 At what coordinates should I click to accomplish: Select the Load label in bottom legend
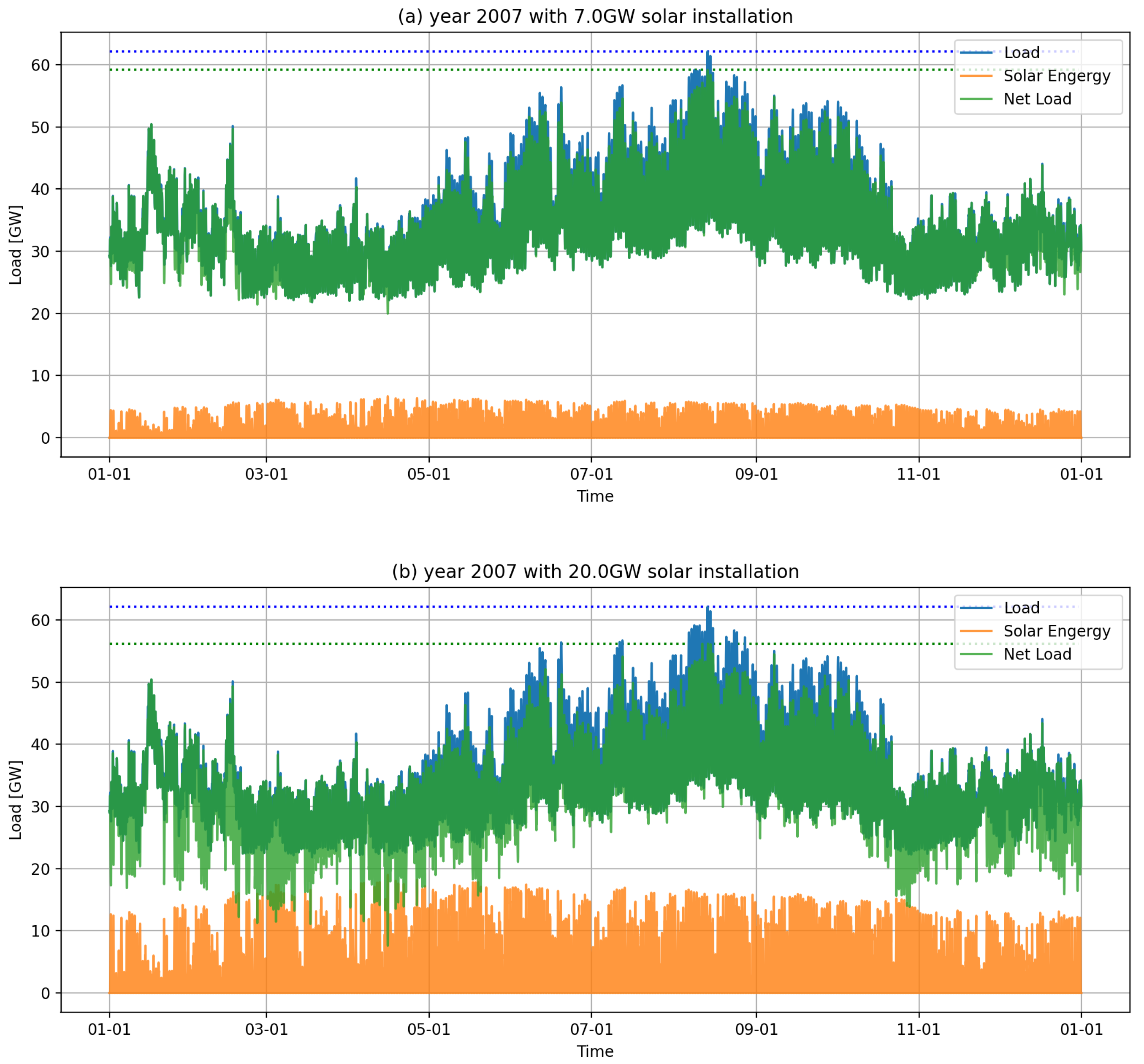(1022, 608)
